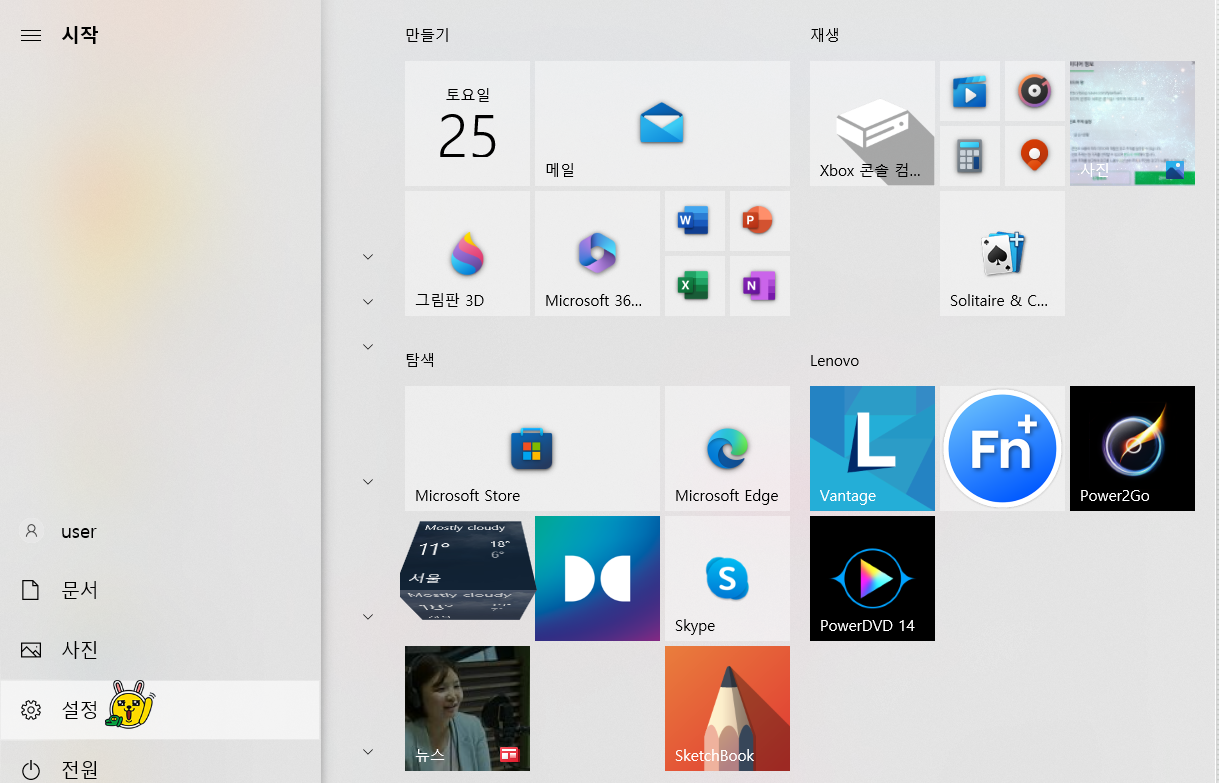Open 설정 with the gear icon
The height and width of the screenshot is (783, 1219).
(160, 710)
